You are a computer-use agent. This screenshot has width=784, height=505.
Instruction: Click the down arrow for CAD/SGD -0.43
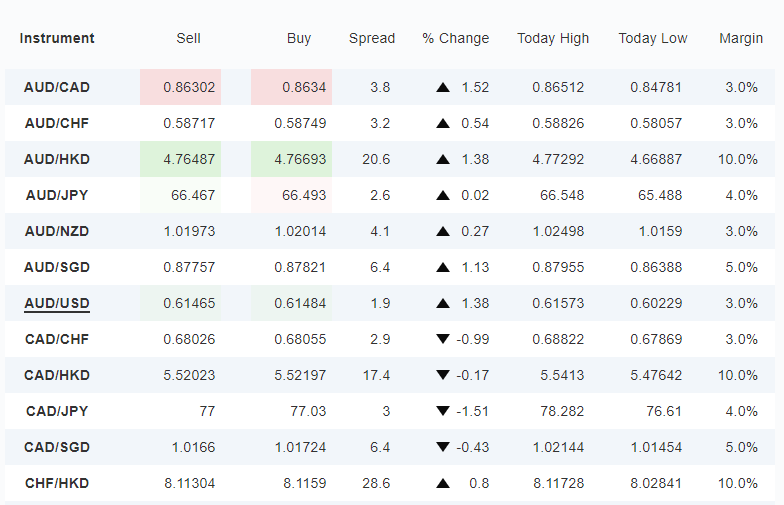pos(442,447)
